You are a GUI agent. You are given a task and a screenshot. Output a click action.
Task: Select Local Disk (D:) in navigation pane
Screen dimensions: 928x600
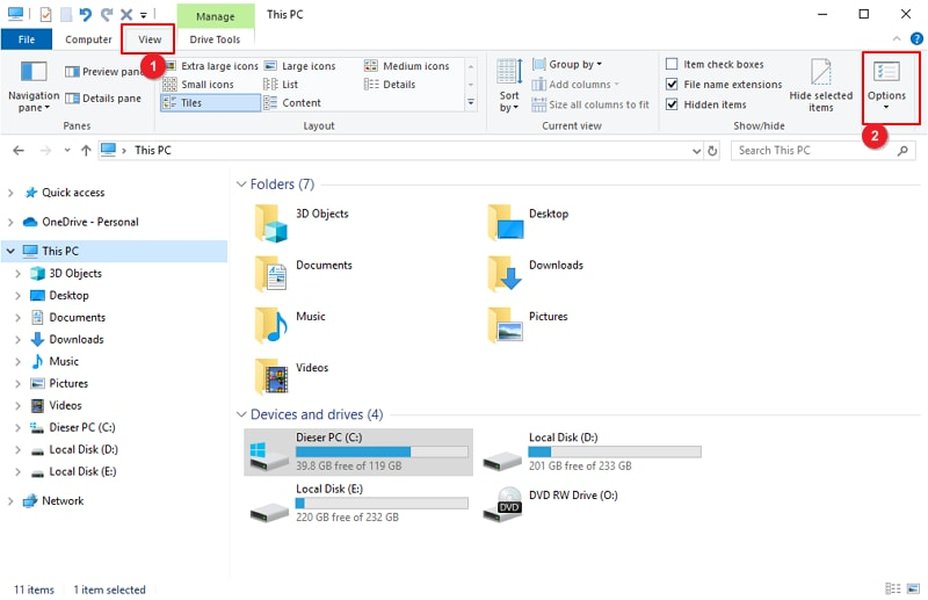coord(83,449)
